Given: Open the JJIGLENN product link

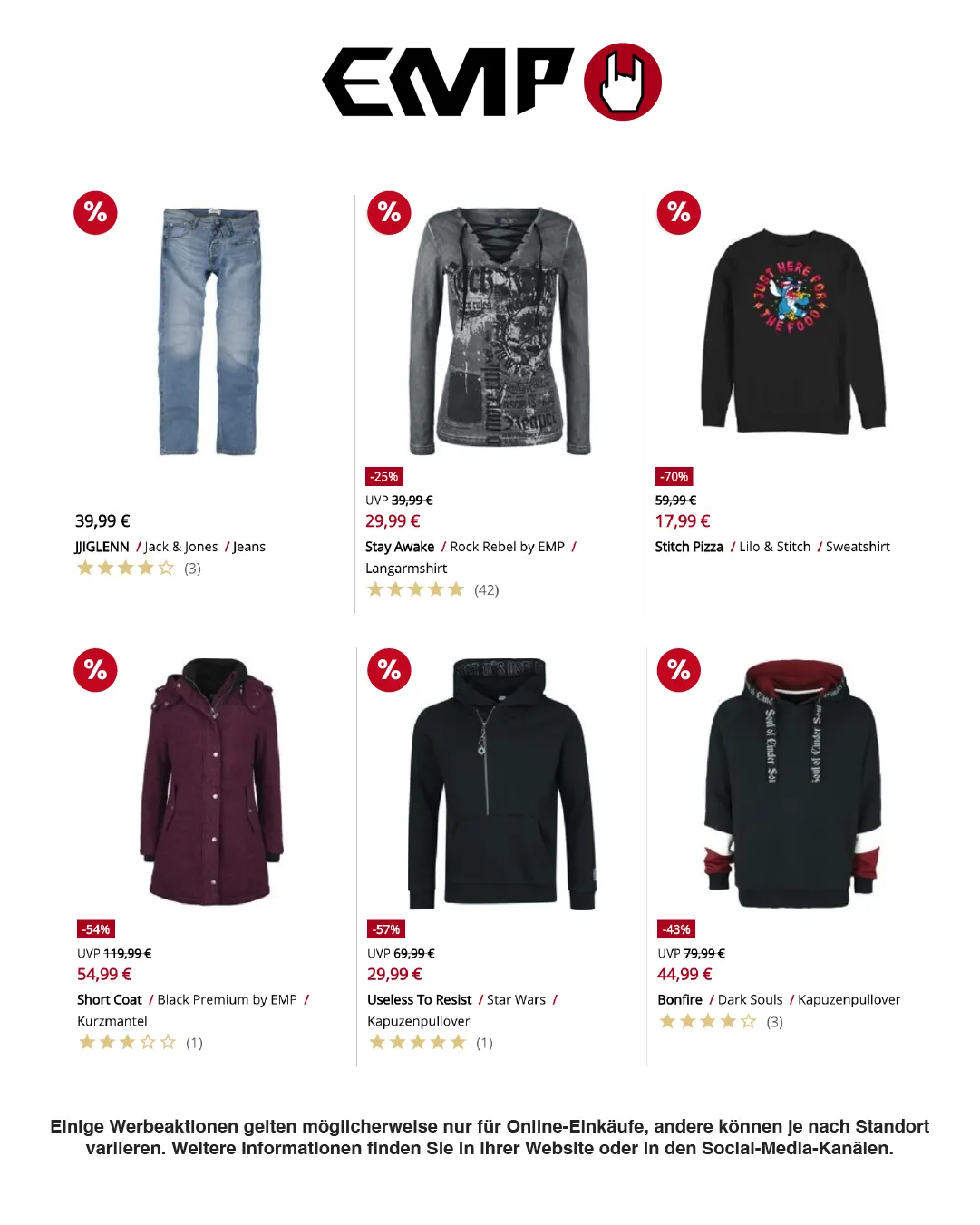Looking at the screenshot, I should coord(102,547).
